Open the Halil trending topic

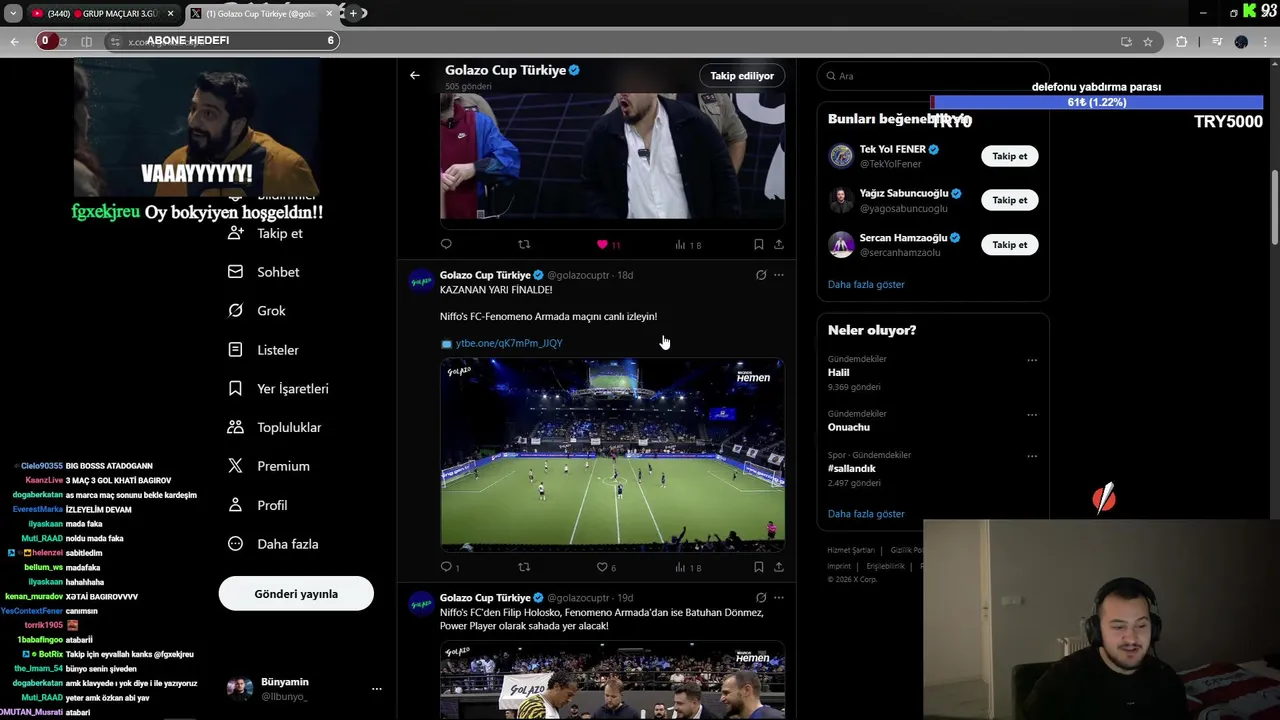coord(838,372)
